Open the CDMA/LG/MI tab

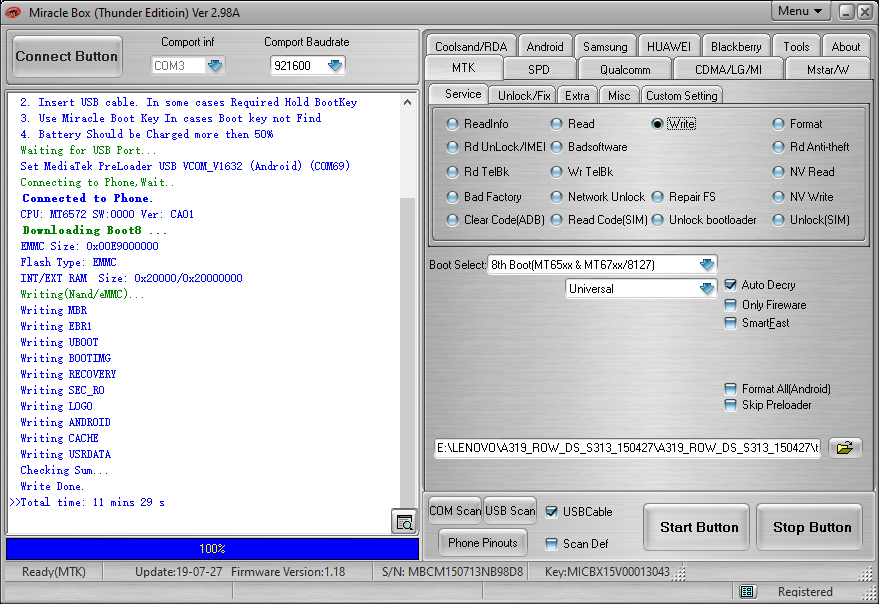click(728, 70)
